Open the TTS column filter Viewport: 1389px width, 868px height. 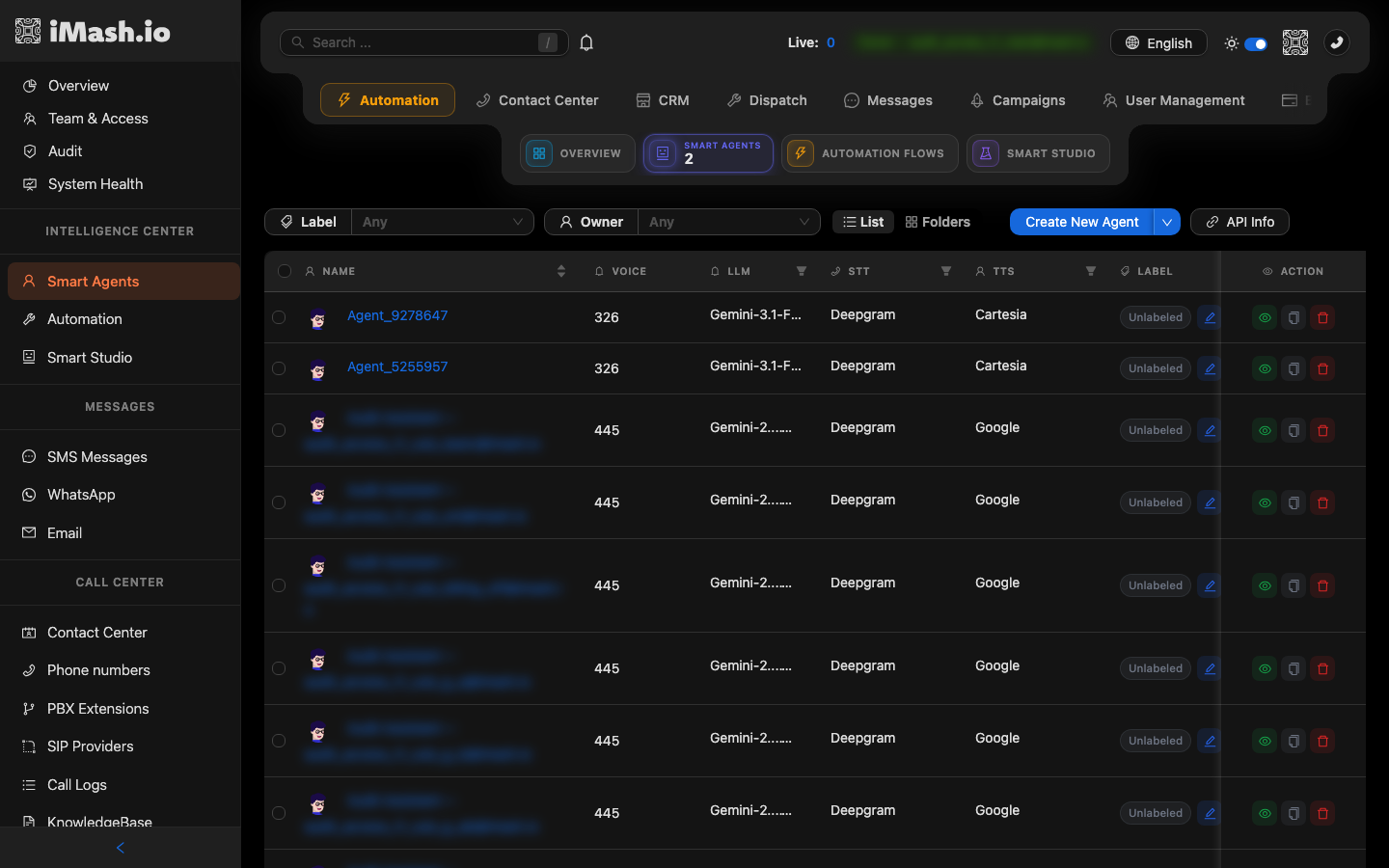[x=1091, y=271]
